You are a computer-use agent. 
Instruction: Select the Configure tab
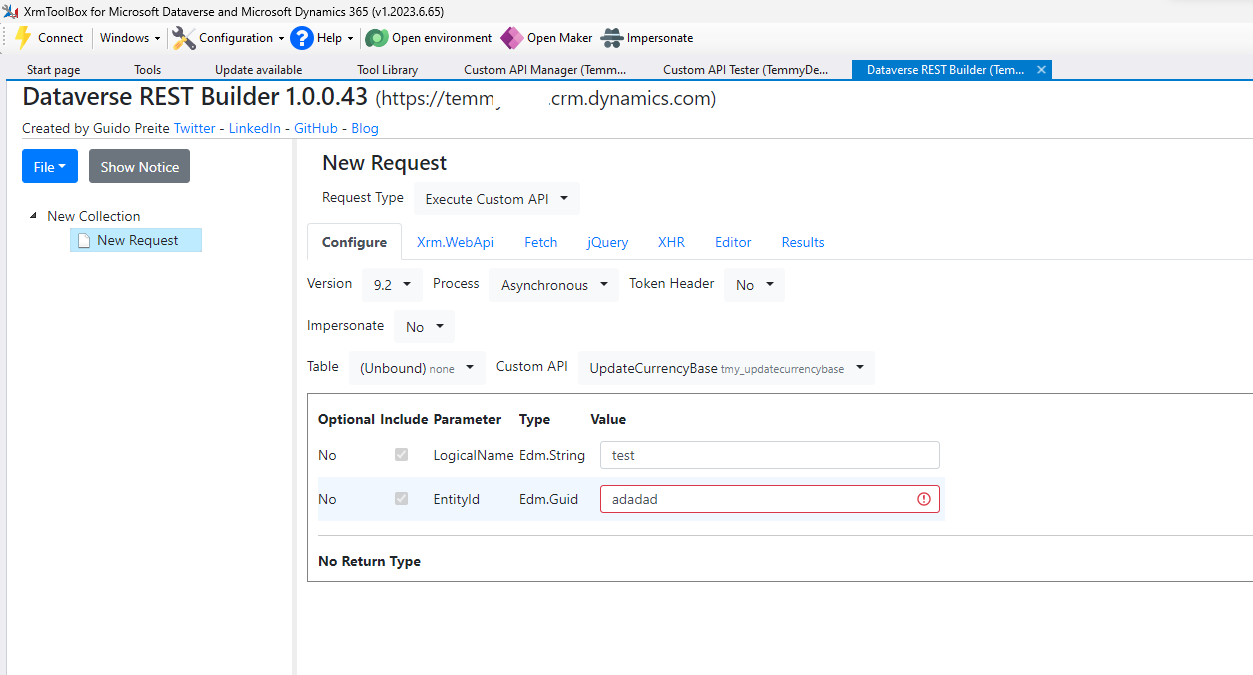(354, 242)
